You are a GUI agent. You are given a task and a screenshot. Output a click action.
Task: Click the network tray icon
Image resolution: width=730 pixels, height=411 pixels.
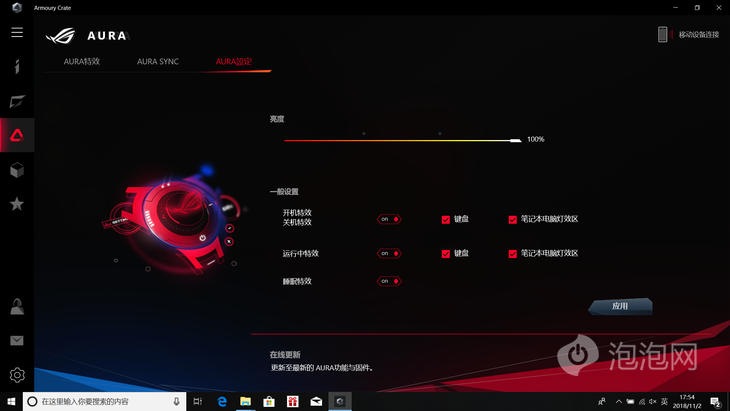click(x=642, y=402)
